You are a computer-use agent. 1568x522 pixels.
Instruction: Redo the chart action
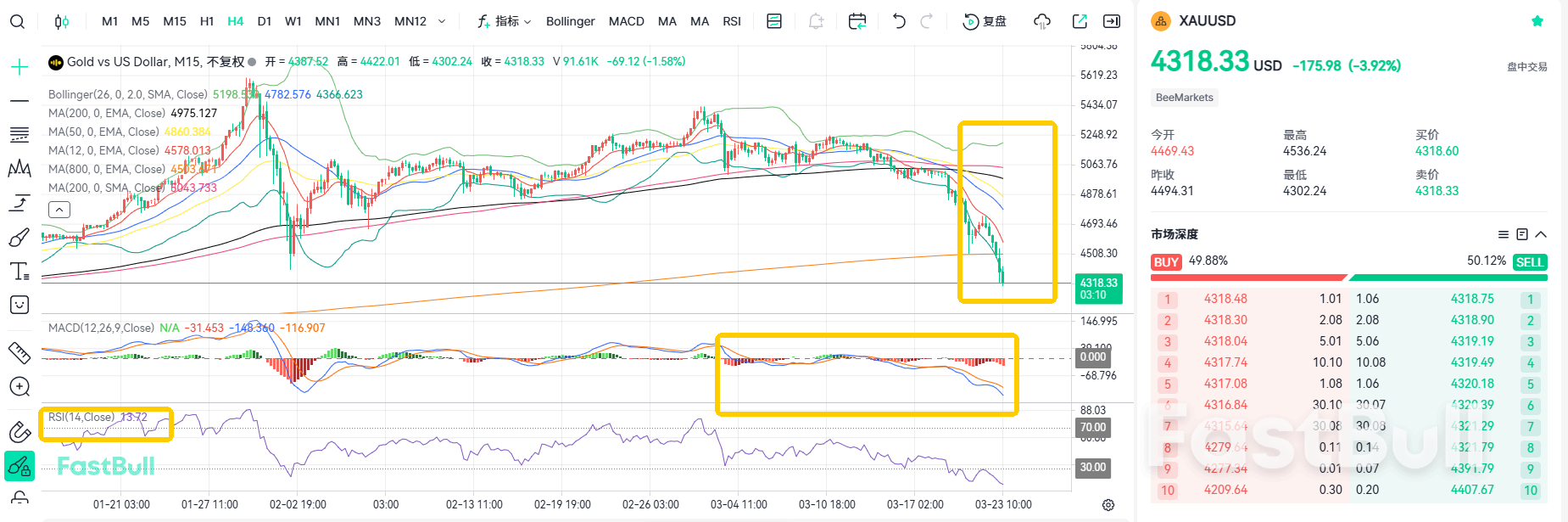(x=927, y=21)
